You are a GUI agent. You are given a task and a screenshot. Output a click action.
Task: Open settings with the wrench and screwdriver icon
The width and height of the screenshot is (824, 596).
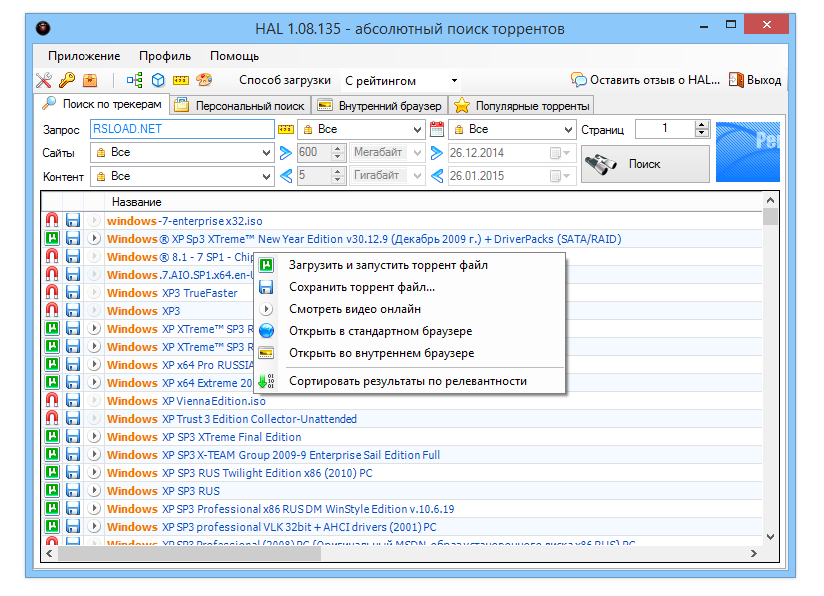click(43, 81)
